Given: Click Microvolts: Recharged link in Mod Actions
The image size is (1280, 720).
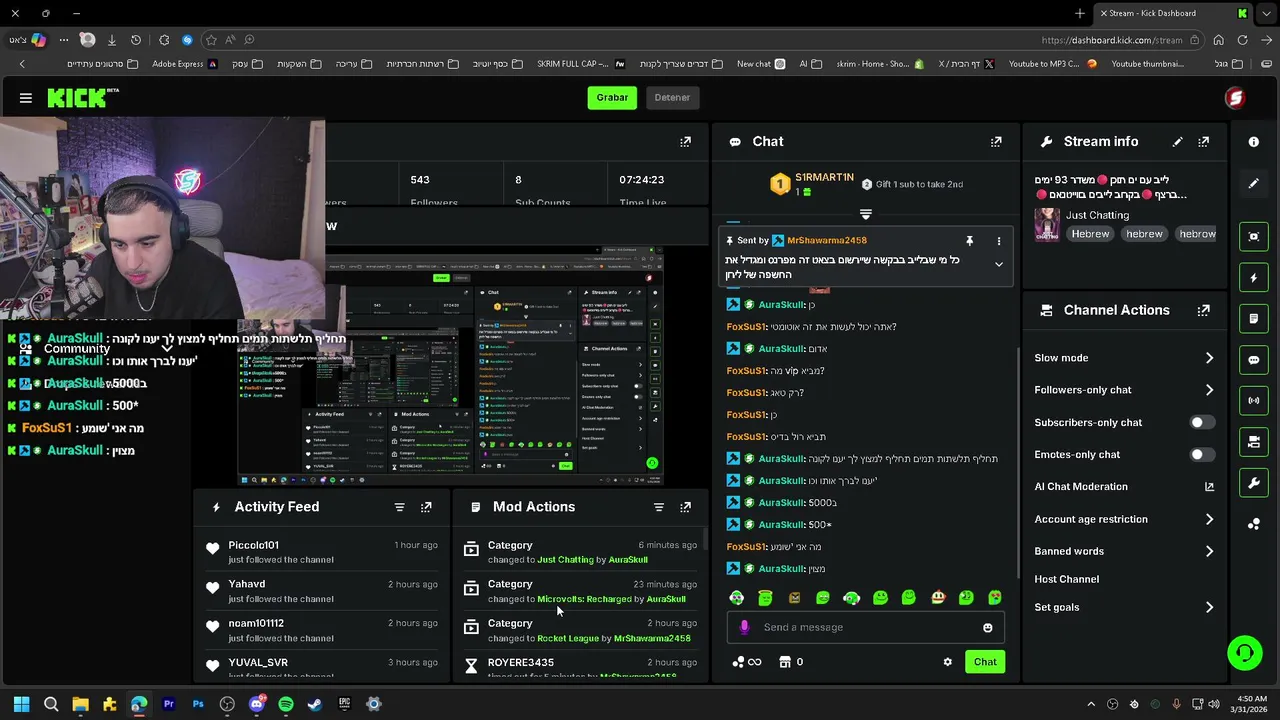Looking at the screenshot, I should (584, 599).
